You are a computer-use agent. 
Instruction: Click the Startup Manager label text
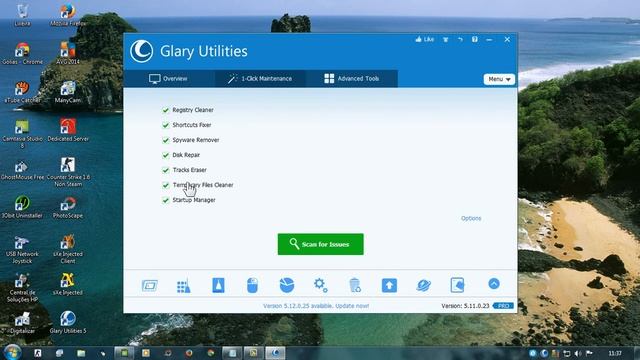(x=194, y=200)
